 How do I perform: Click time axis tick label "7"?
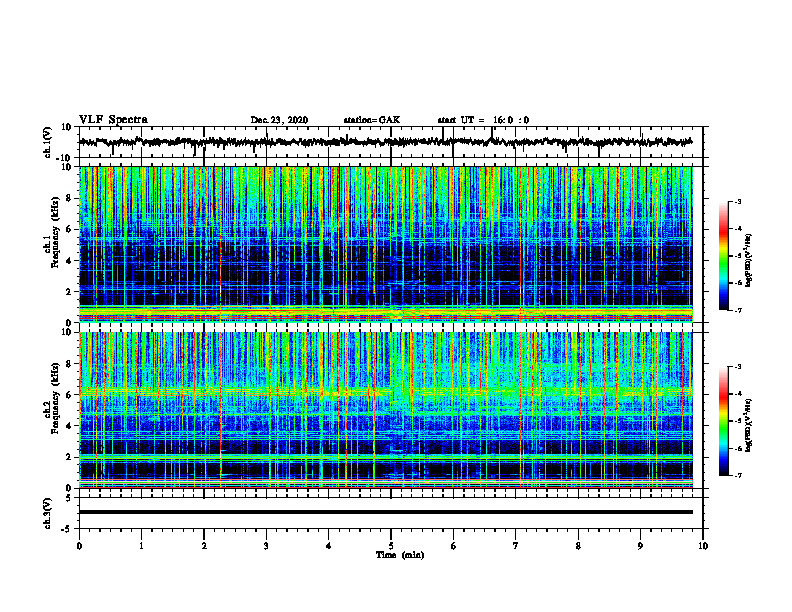pos(516,546)
